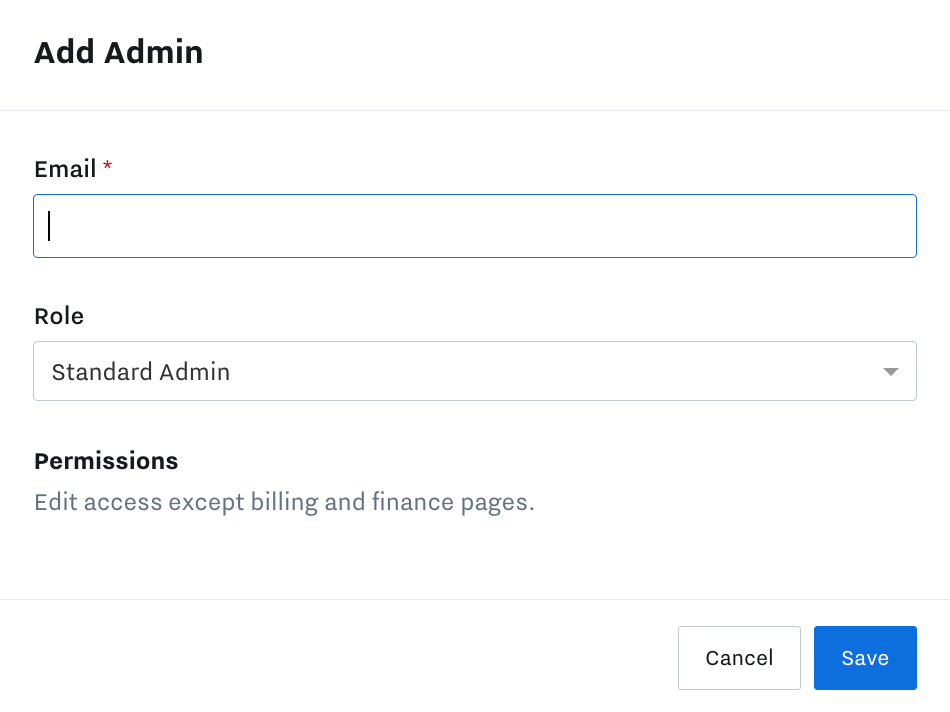Image resolution: width=950 pixels, height=712 pixels.
Task: Cancel adding the admin
Action: tap(739, 657)
